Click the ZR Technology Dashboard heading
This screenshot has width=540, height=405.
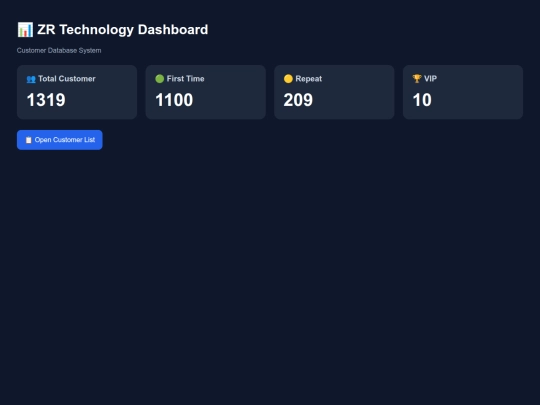[122, 30]
